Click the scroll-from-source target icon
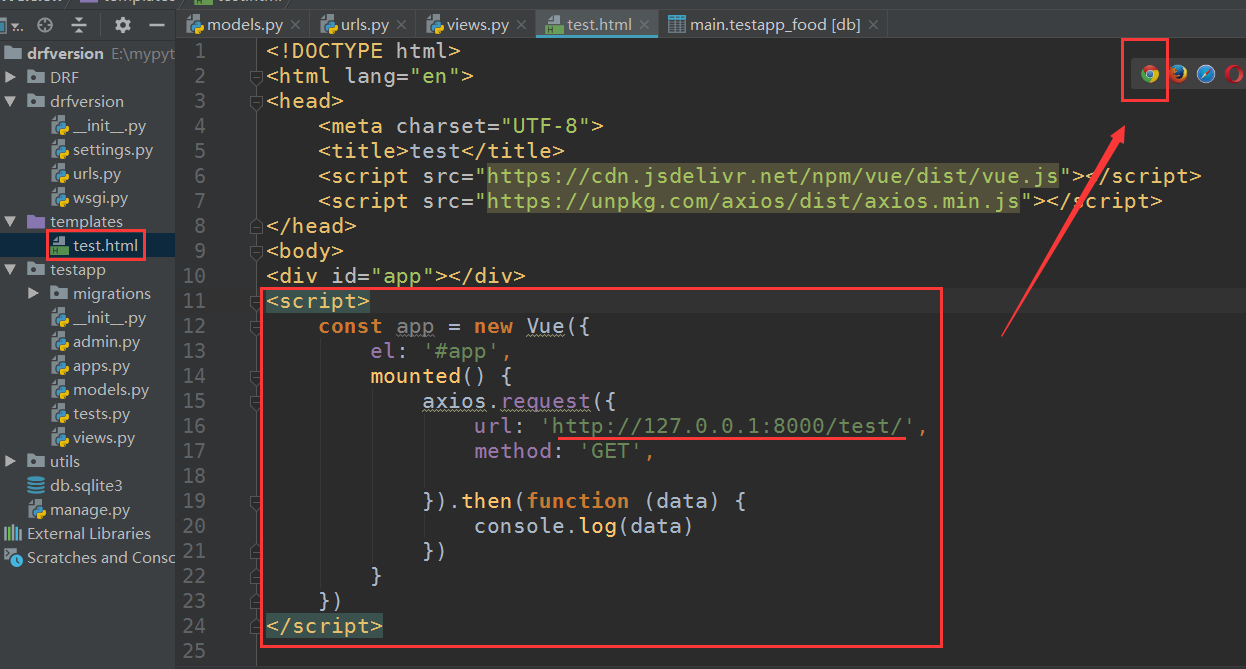The width and height of the screenshot is (1246, 669). tap(45, 25)
